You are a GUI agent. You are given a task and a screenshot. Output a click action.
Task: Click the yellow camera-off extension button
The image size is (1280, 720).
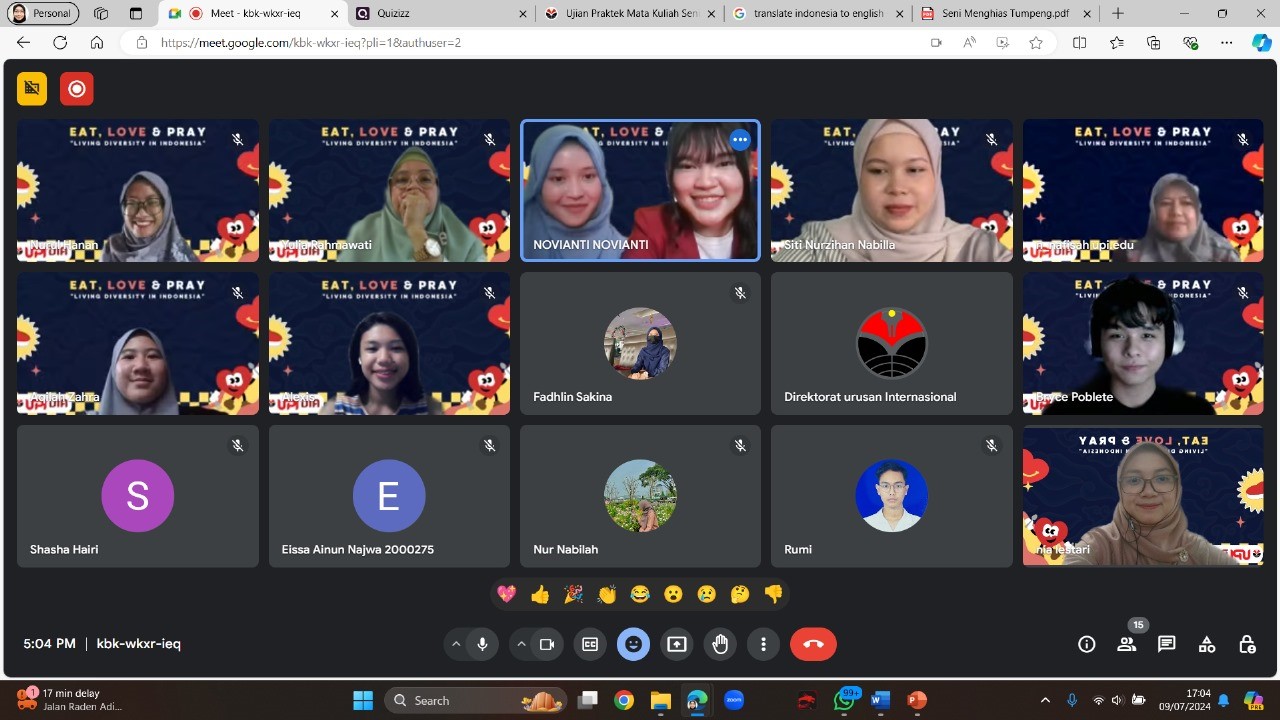tap(32, 89)
